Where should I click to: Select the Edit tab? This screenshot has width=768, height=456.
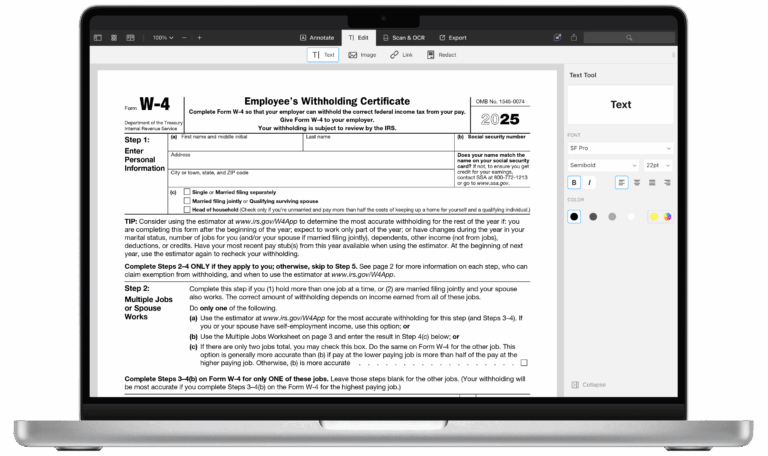pyautogui.click(x=359, y=38)
